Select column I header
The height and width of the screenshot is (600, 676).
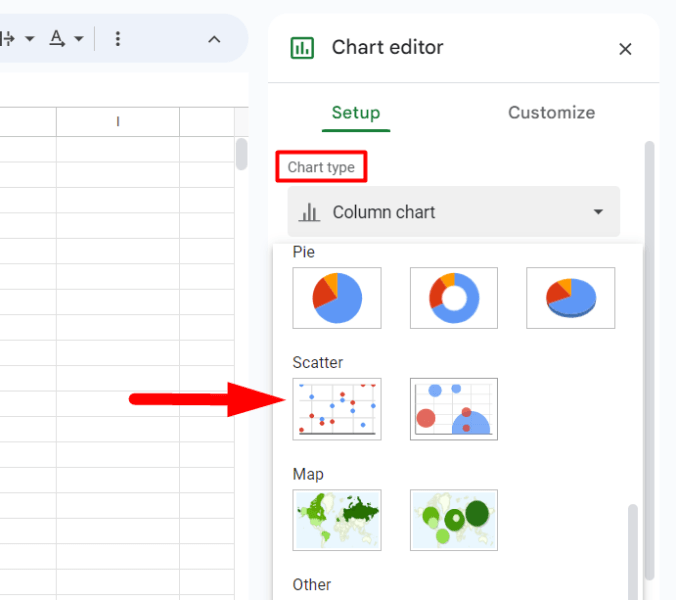118,122
